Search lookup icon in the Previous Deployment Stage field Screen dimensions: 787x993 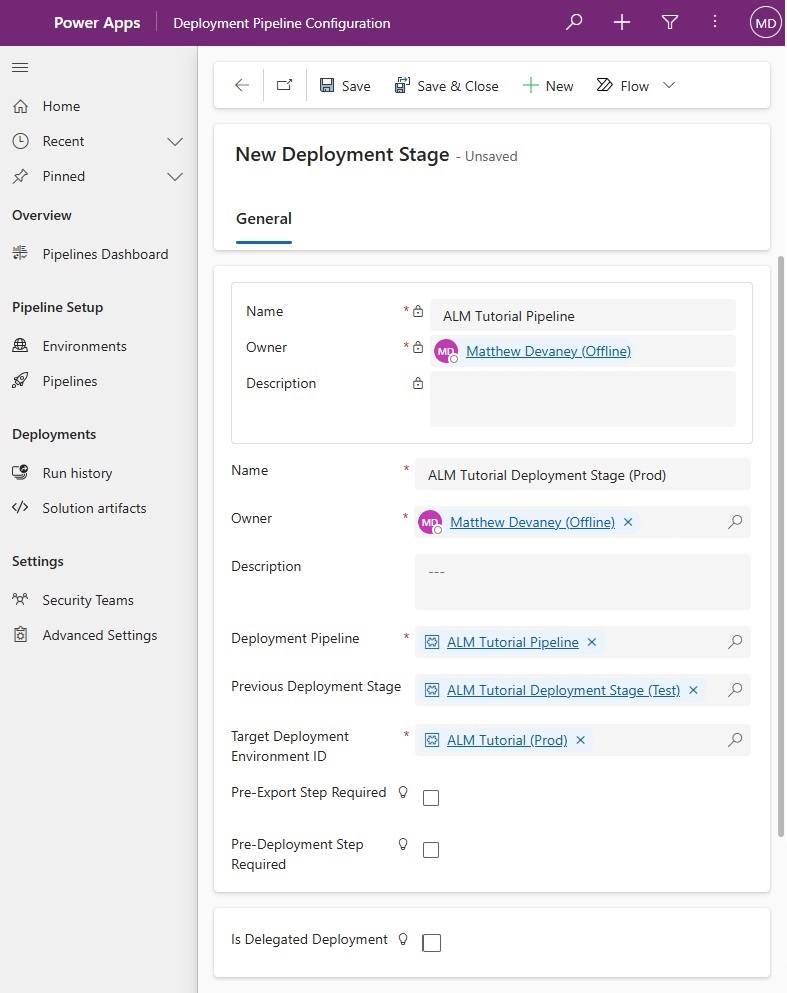coord(734,690)
